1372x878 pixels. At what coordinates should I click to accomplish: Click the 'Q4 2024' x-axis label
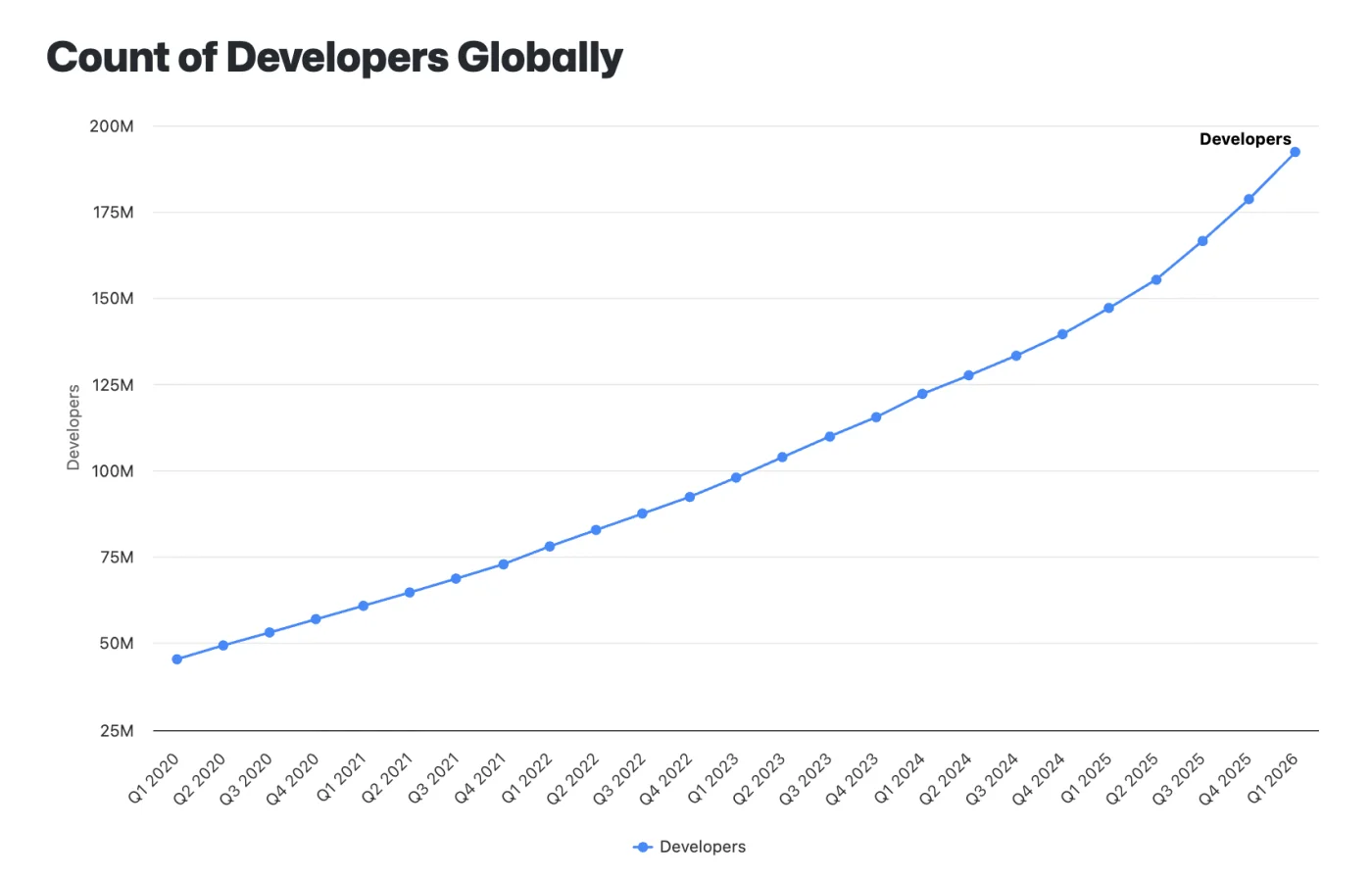[1039, 779]
